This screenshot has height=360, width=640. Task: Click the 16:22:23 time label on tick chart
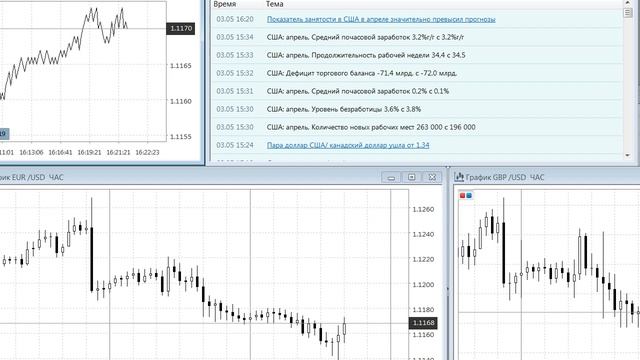point(147,152)
